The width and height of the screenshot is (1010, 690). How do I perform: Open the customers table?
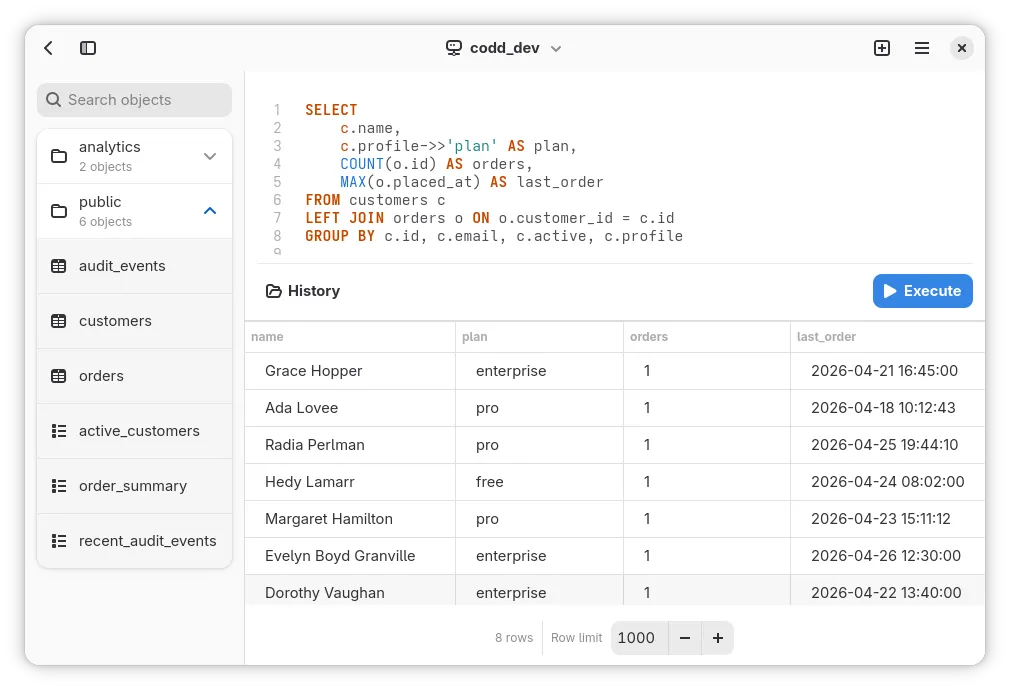point(135,321)
